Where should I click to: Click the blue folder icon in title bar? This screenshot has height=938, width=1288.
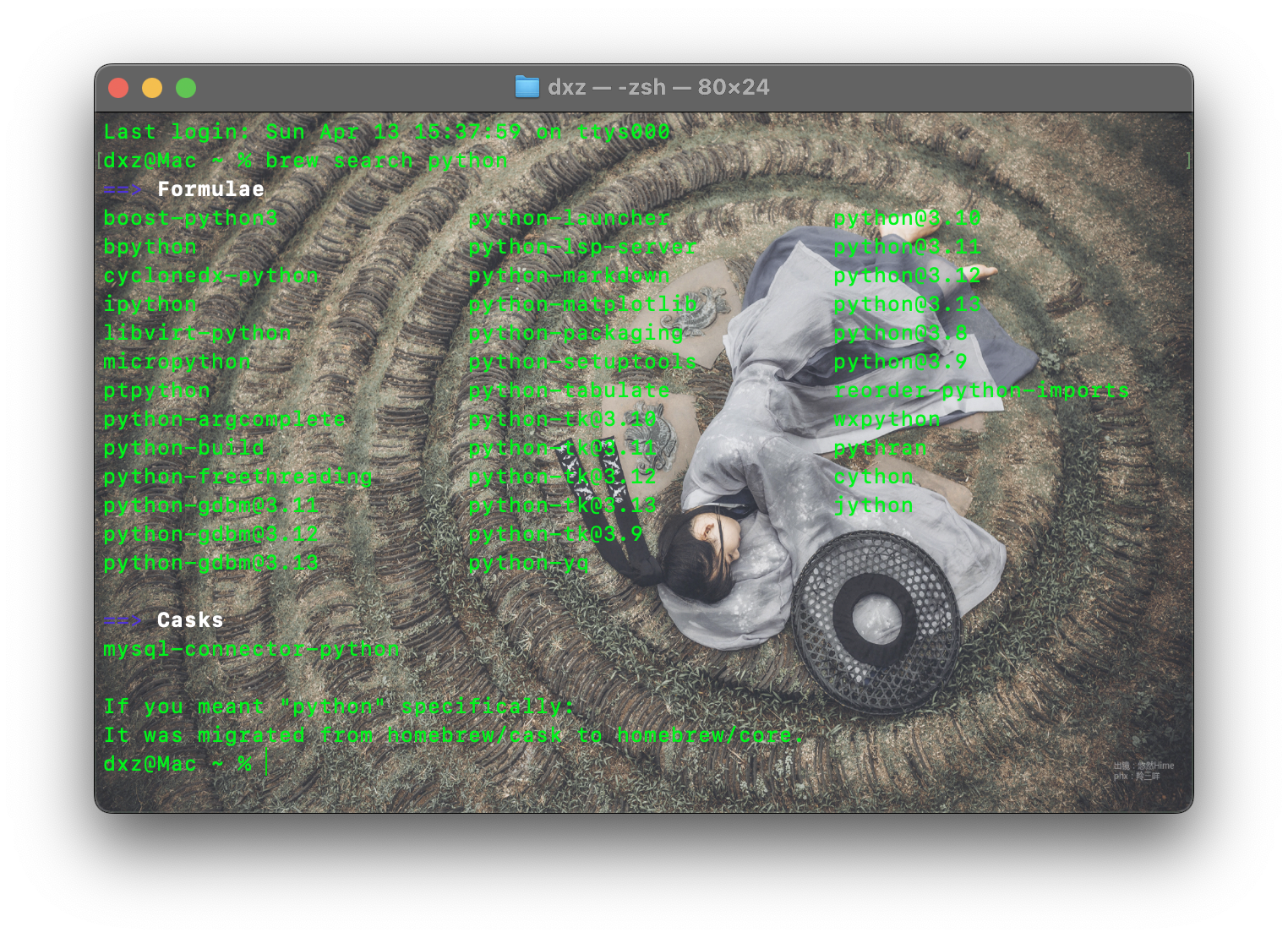click(527, 87)
